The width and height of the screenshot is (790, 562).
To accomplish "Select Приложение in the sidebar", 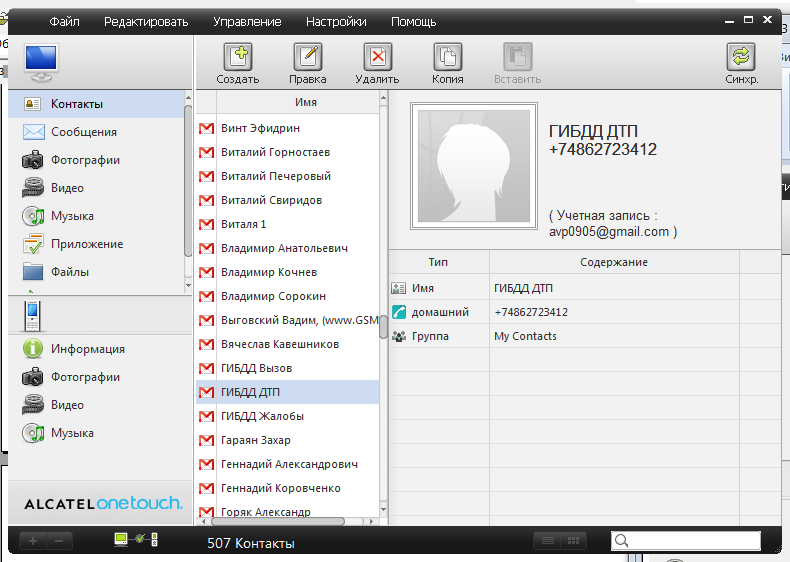I will click(x=87, y=244).
